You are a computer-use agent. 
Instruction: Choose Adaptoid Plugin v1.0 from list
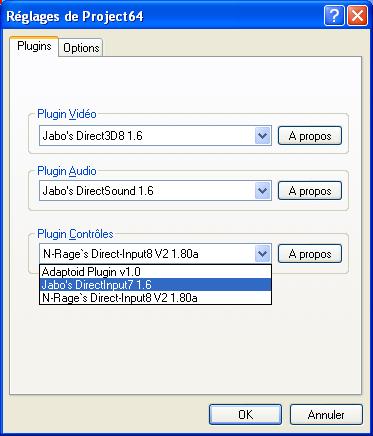(x=155, y=272)
